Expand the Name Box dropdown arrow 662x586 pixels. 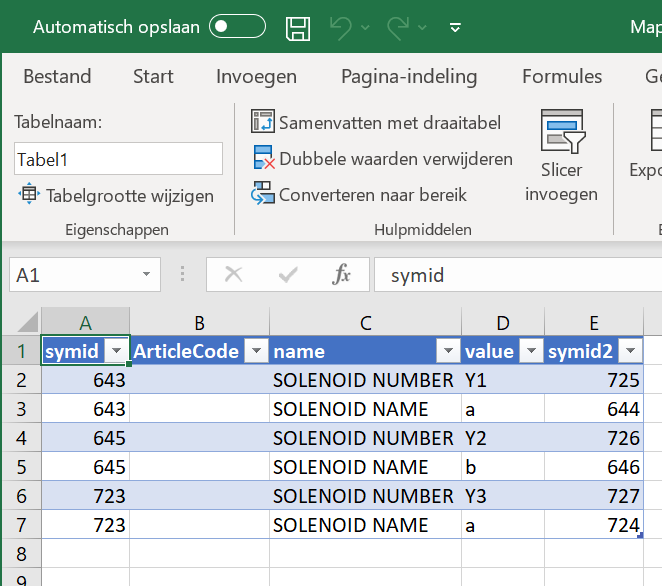[x=147, y=275]
